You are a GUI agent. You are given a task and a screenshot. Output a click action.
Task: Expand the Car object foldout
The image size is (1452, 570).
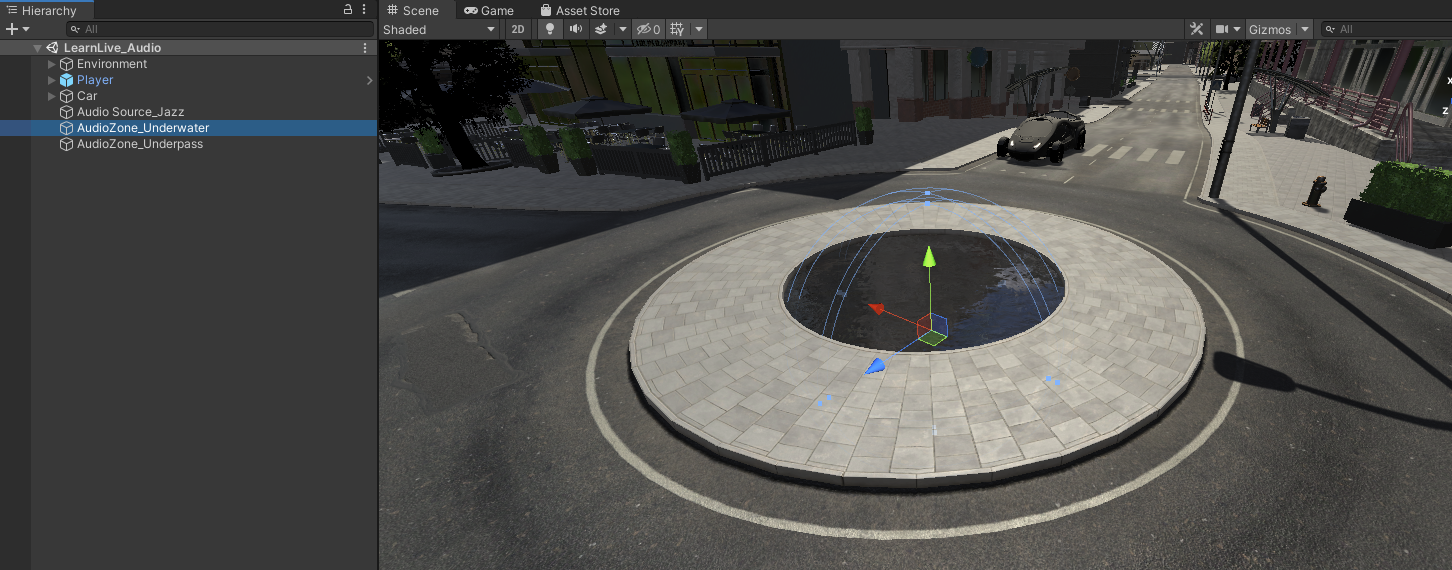(52, 96)
